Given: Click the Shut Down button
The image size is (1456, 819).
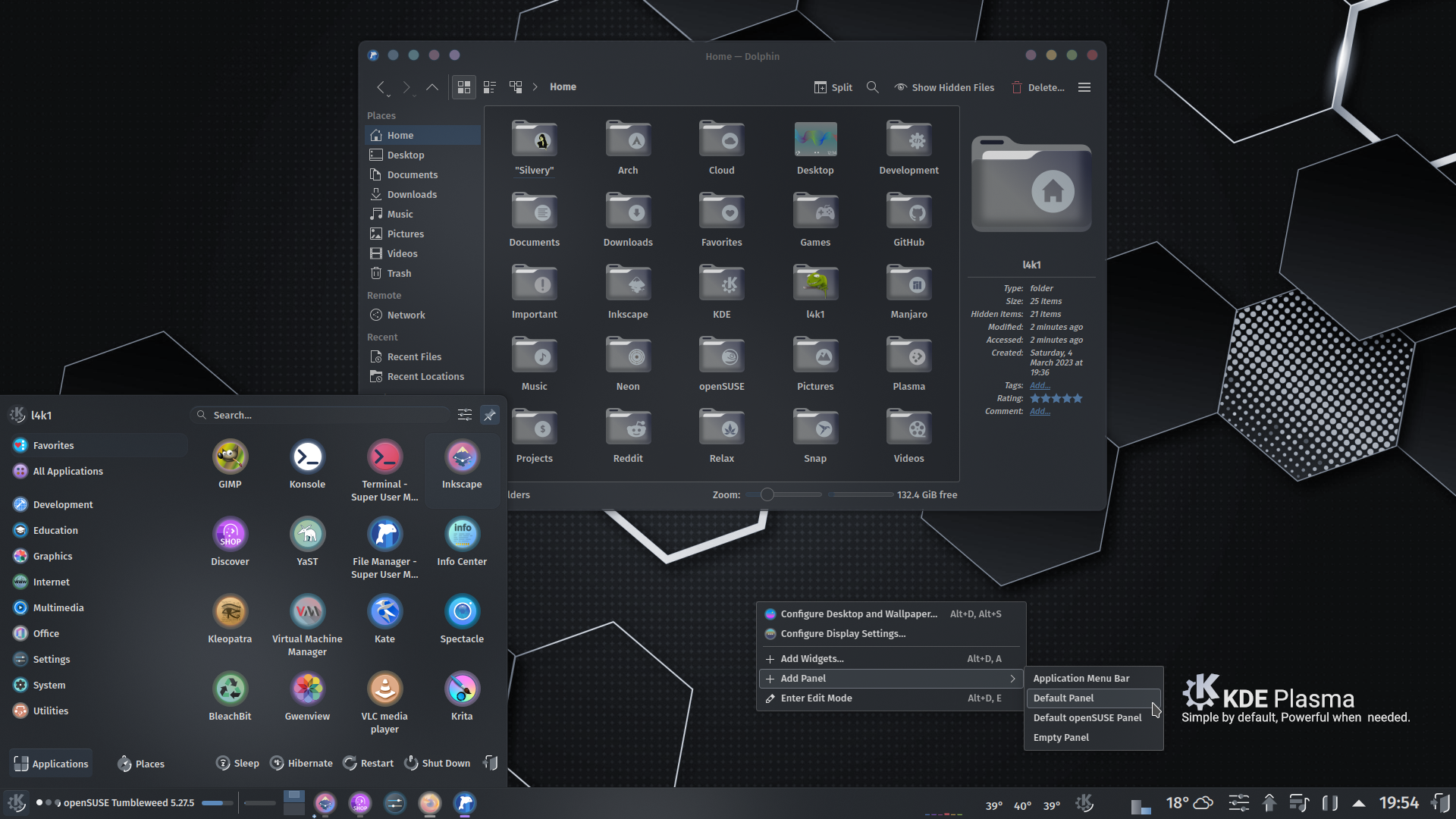Looking at the screenshot, I should coord(438,763).
